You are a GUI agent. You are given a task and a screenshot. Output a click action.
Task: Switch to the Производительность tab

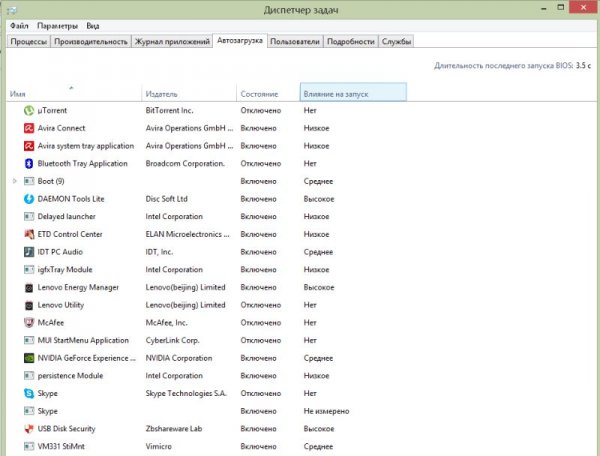[91, 42]
